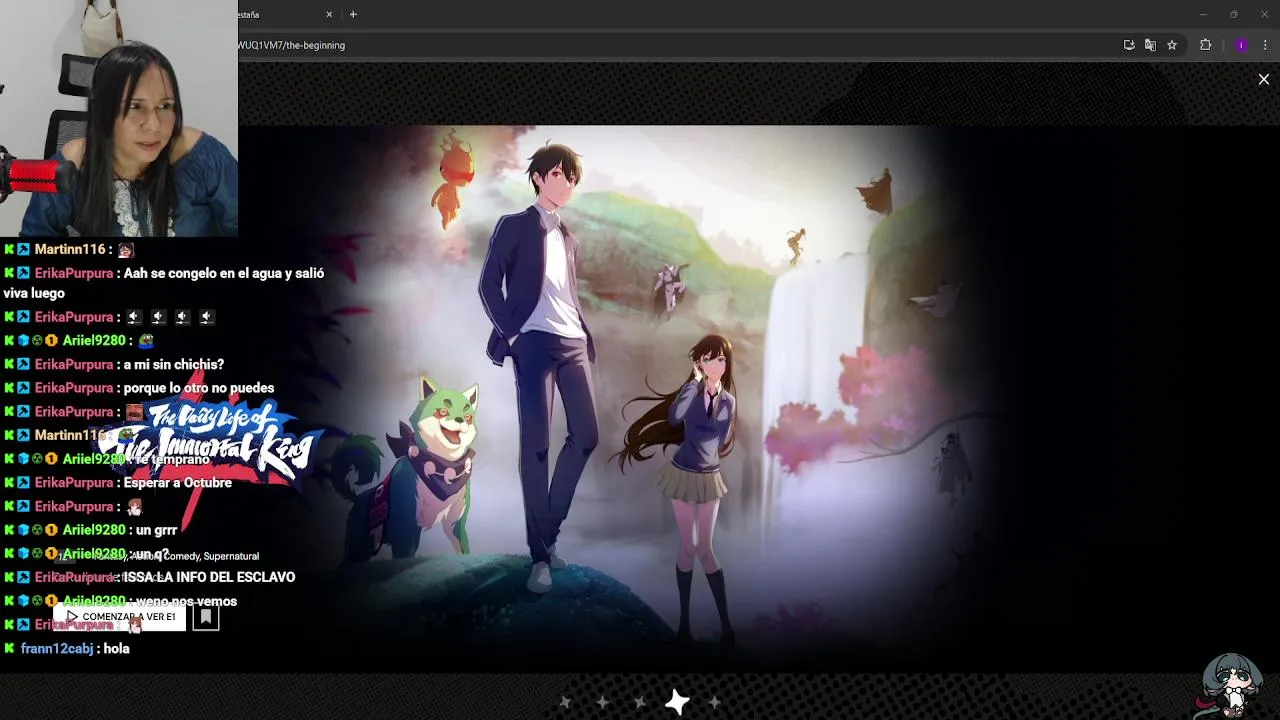The width and height of the screenshot is (1280, 720).
Task: Select the first carousel star indicator
Action: coord(565,703)
